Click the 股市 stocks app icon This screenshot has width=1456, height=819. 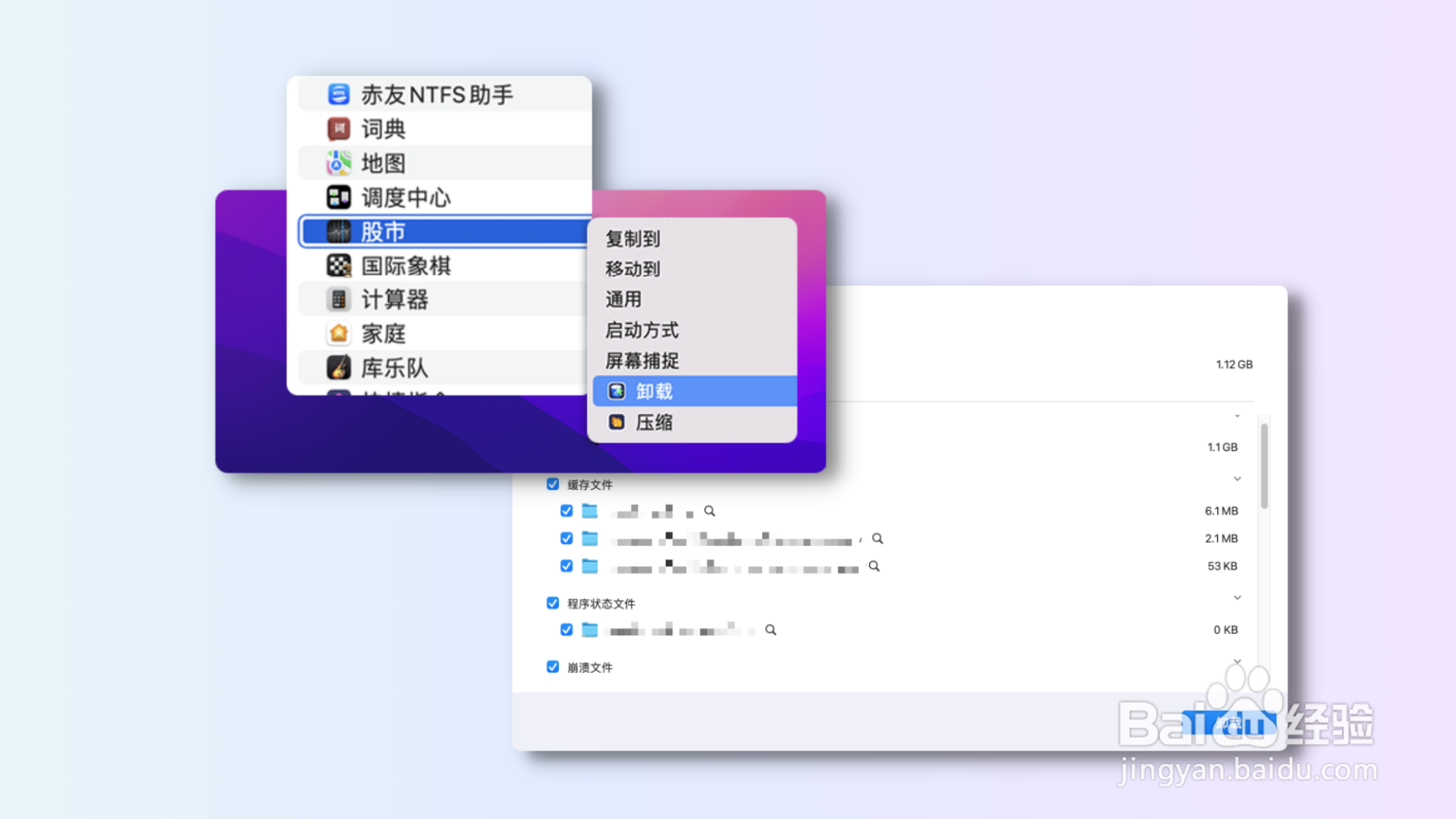coord(338,231)
